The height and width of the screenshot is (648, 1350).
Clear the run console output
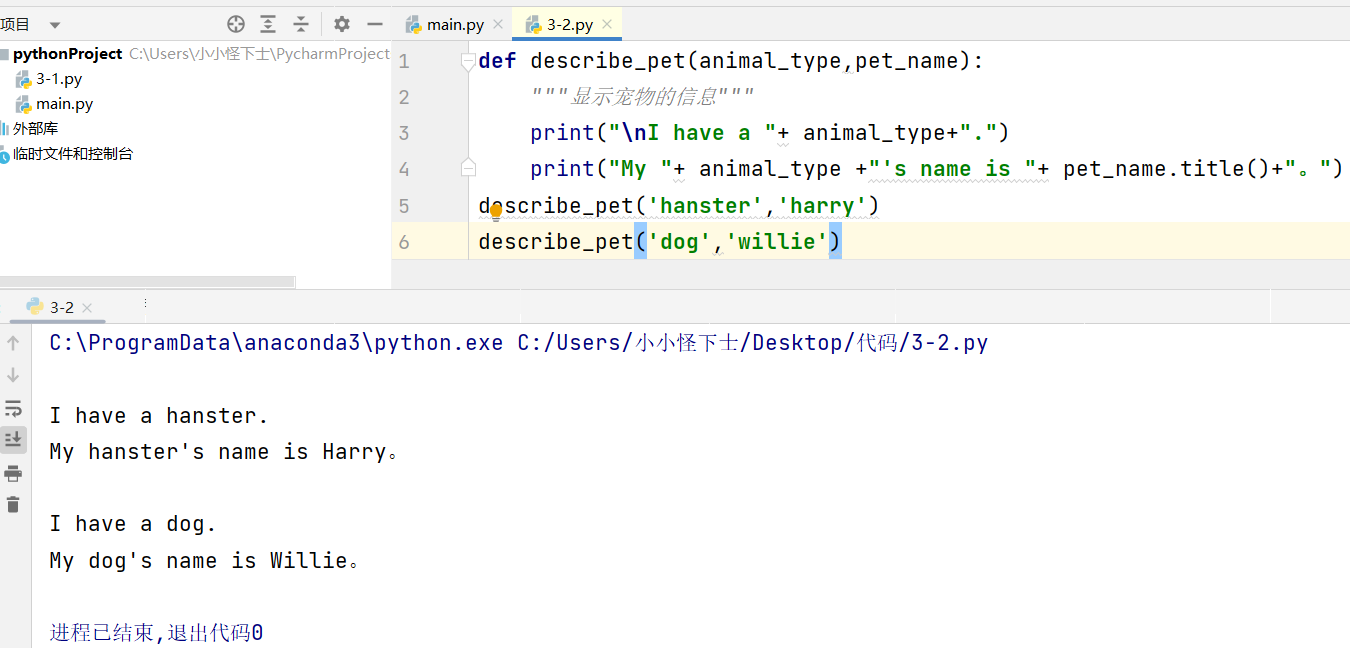click(13, 505)
